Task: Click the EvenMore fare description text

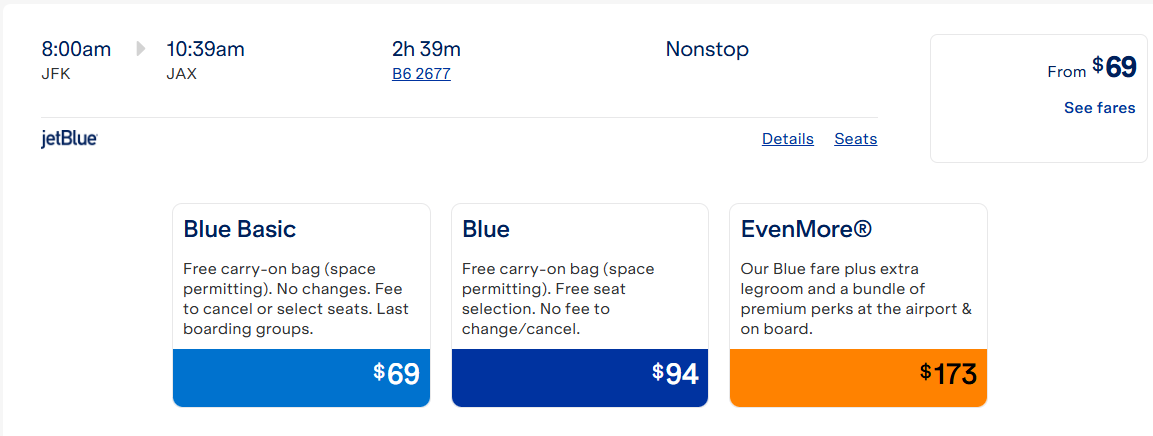Action: 856,299
